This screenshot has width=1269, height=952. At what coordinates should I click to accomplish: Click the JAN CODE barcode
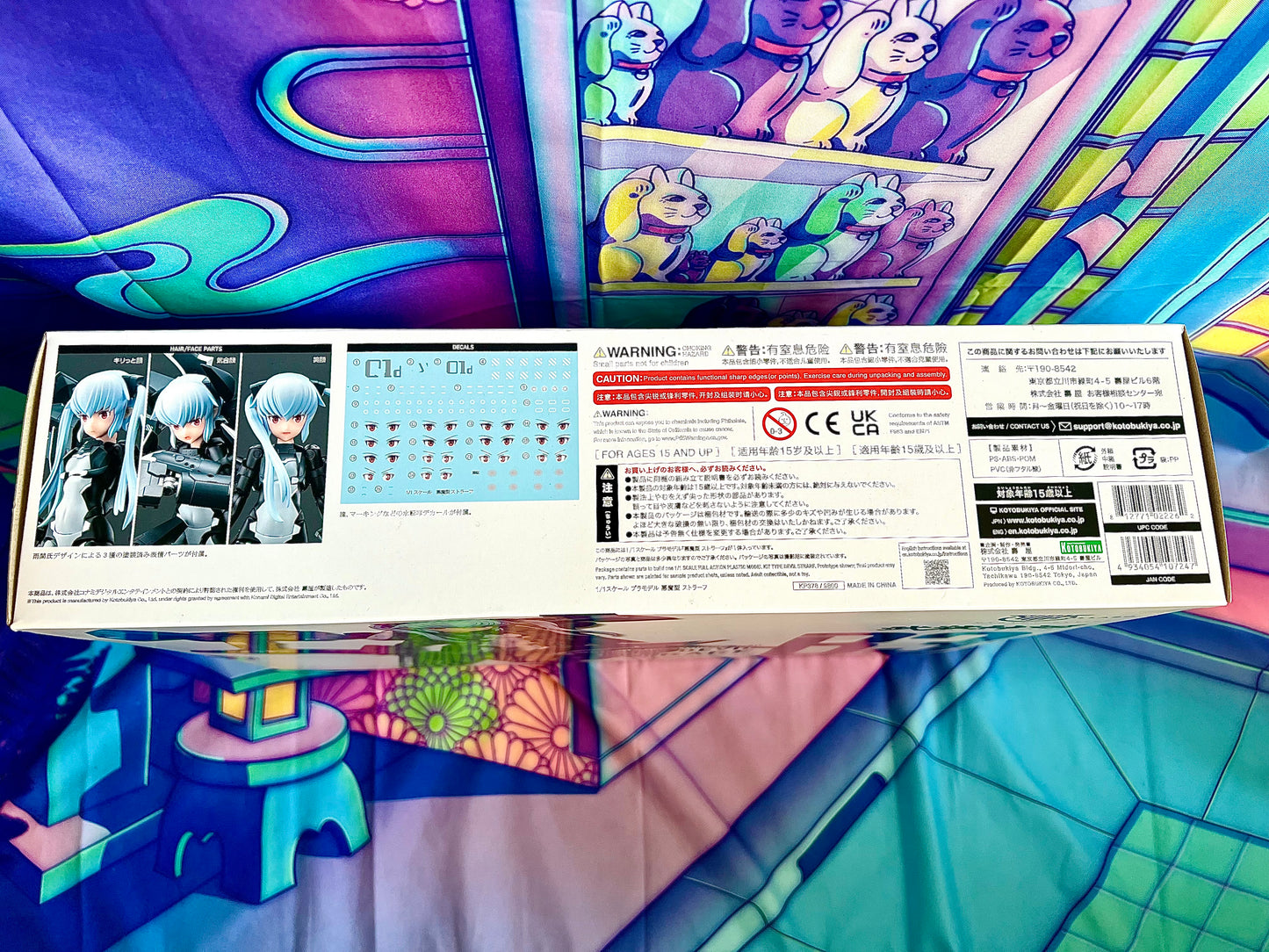point(1158,554)
